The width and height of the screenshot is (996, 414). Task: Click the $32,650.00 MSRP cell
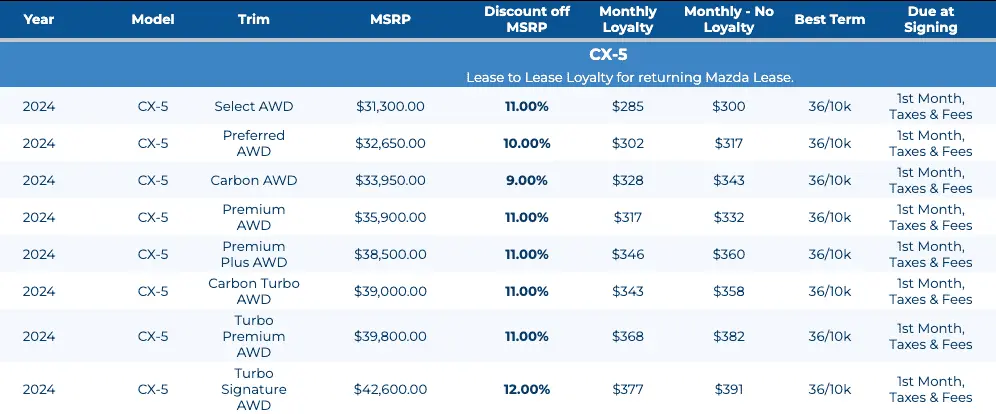[390, 143]
